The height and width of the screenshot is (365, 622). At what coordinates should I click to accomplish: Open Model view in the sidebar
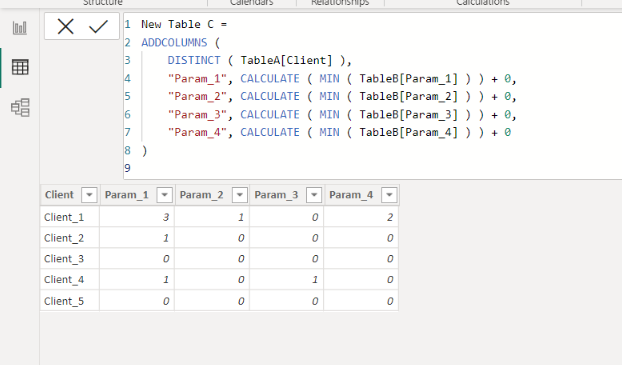20,108
